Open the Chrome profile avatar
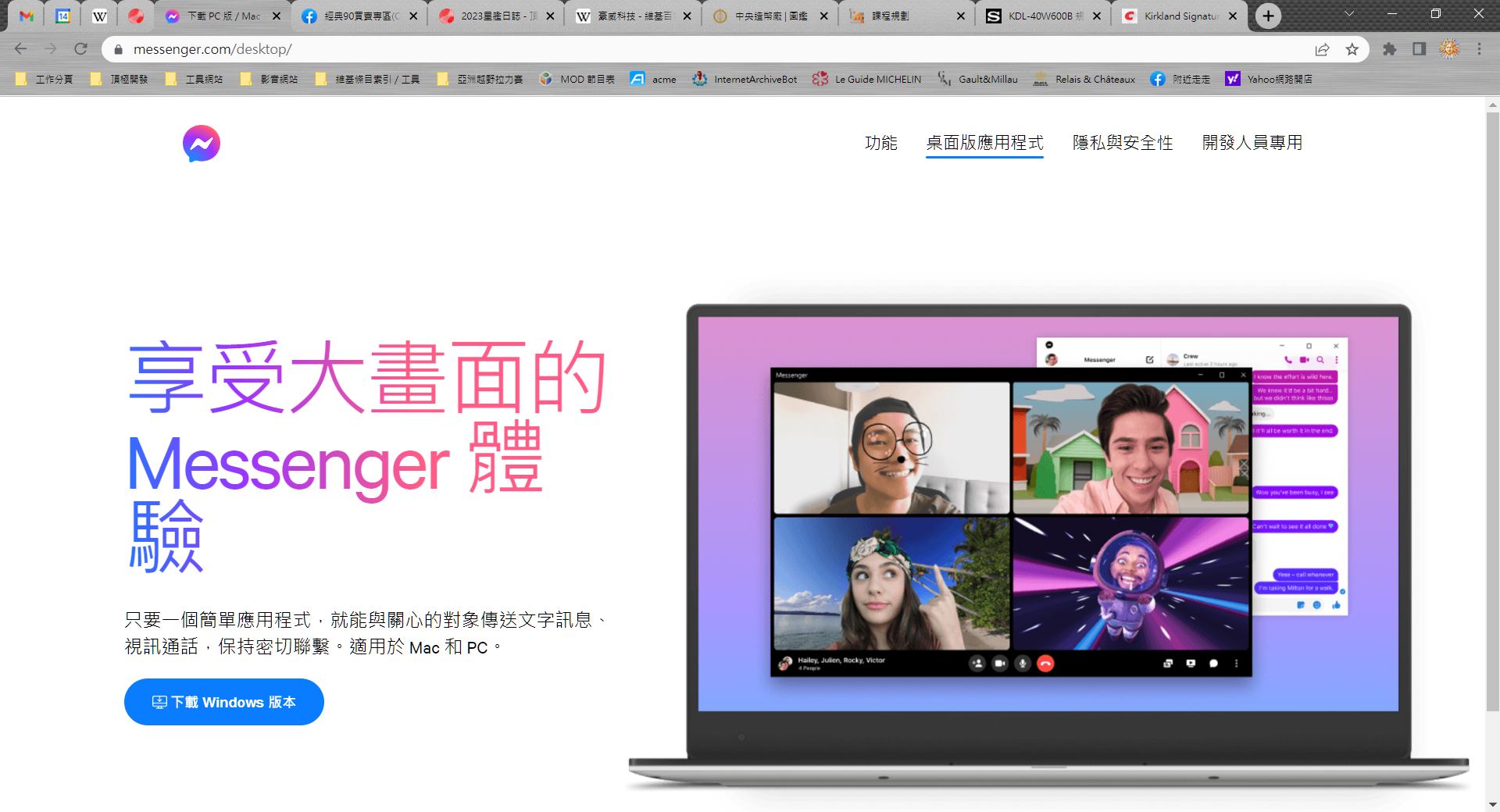 1449,49
